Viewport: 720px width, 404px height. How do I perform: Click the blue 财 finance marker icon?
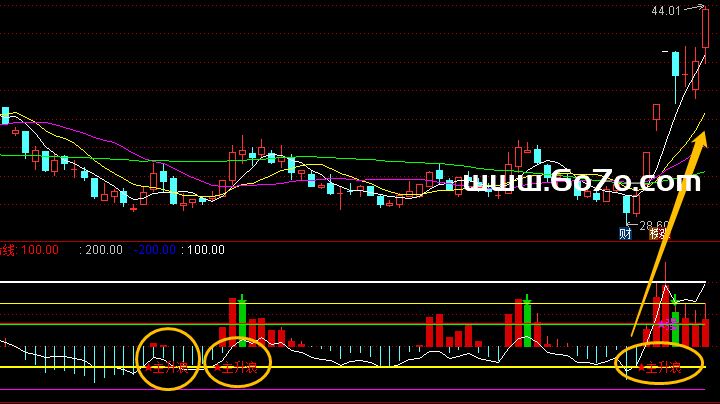point(625,234)
